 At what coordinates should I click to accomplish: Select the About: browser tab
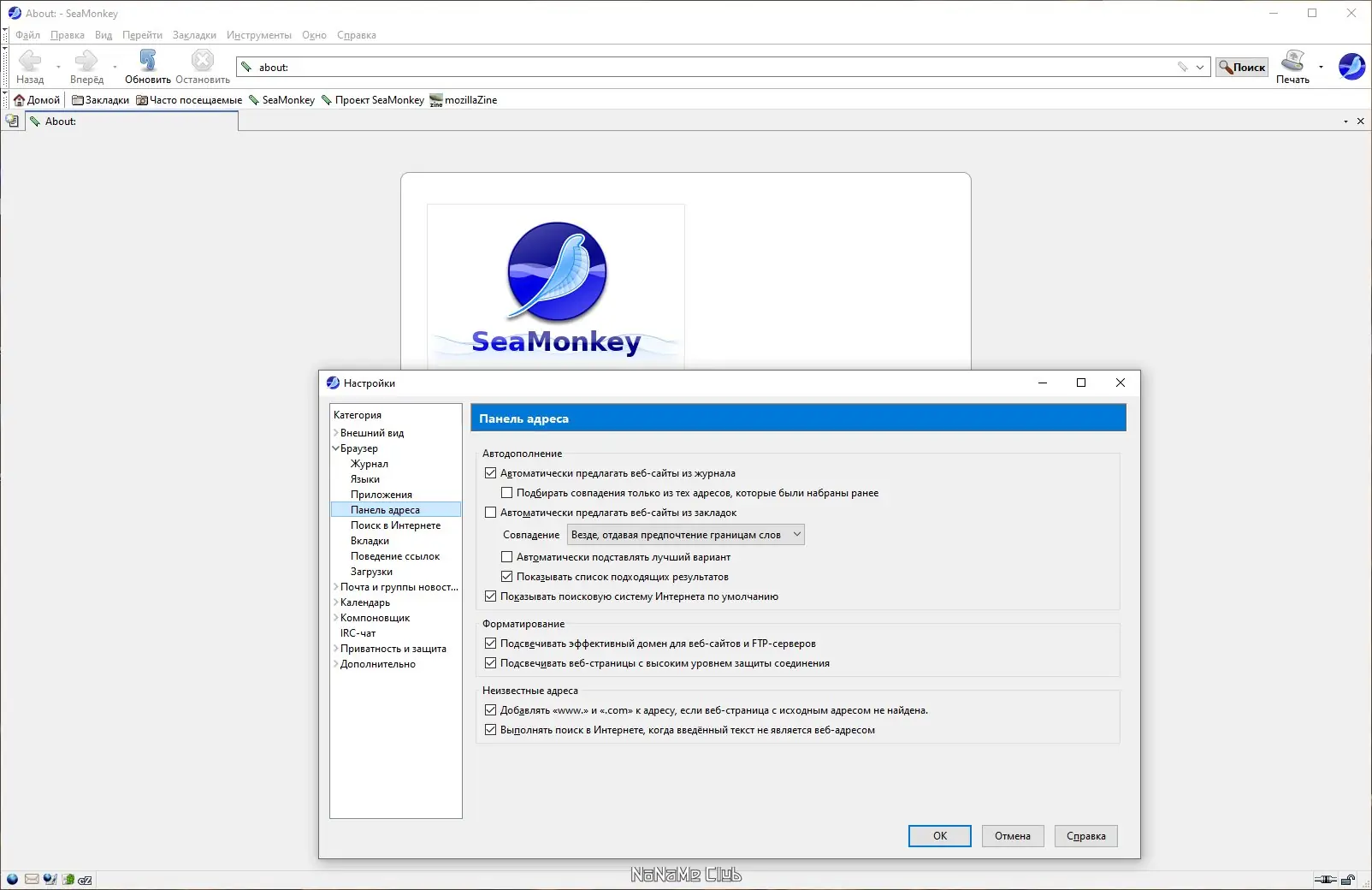(x=132, y=122)
